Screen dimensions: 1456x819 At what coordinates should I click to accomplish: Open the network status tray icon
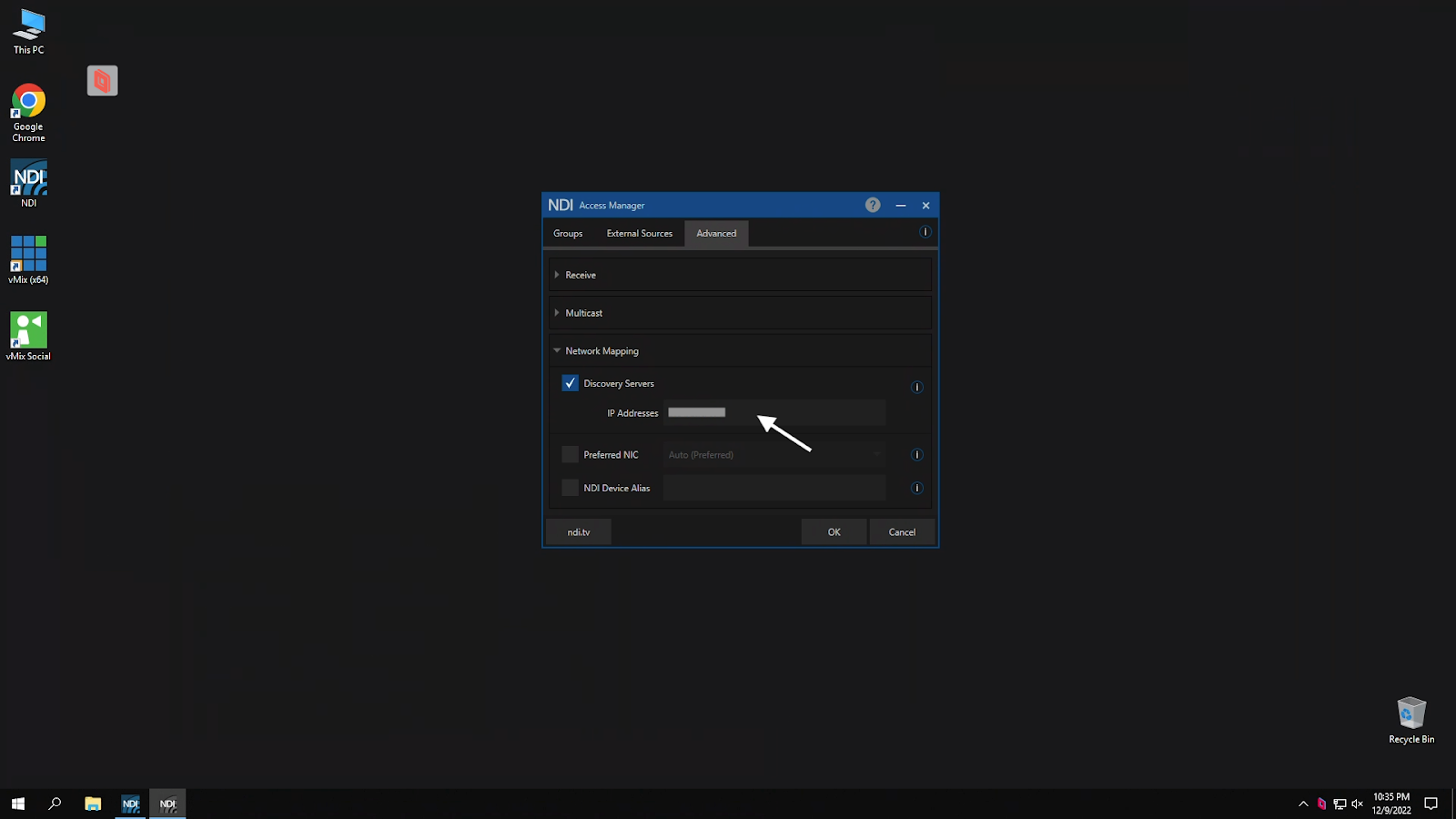(1340, 804)
